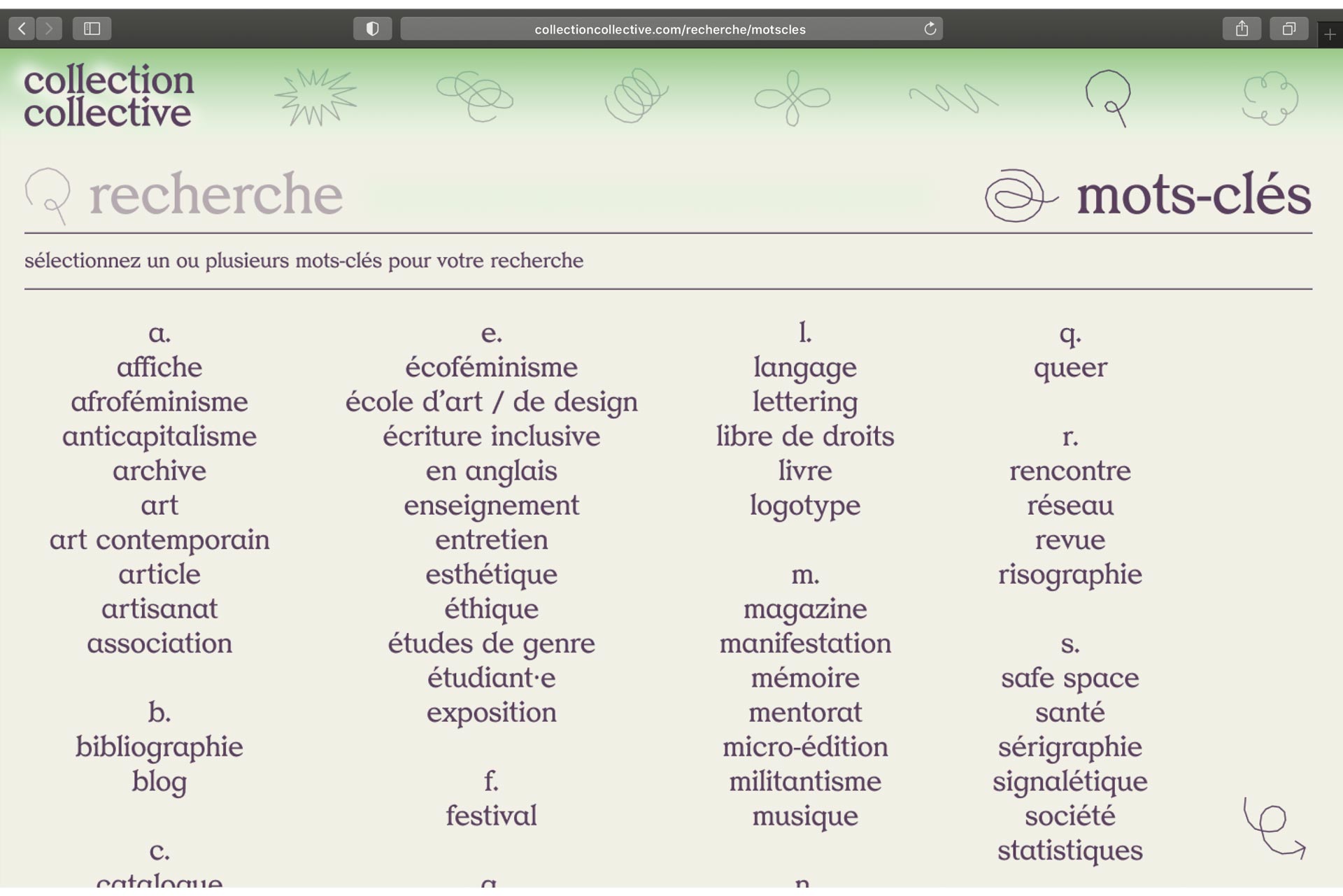Choose the keyword écriture inclusive
Screen dimensions: 1343x896
492,436
